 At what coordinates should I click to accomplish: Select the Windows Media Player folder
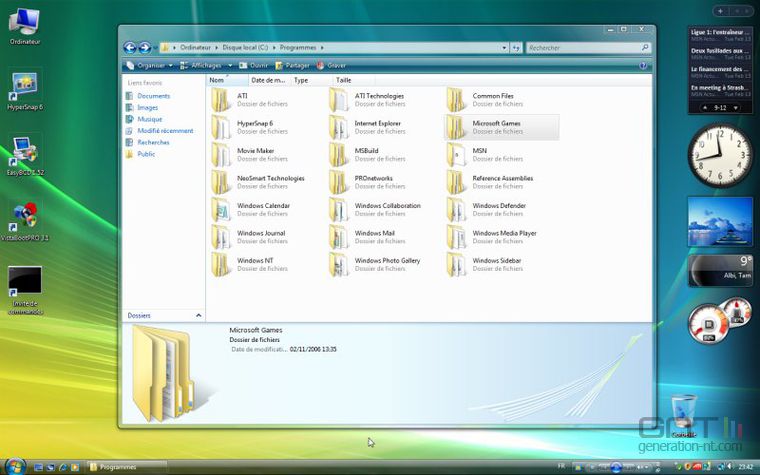(x=491, y=237)
